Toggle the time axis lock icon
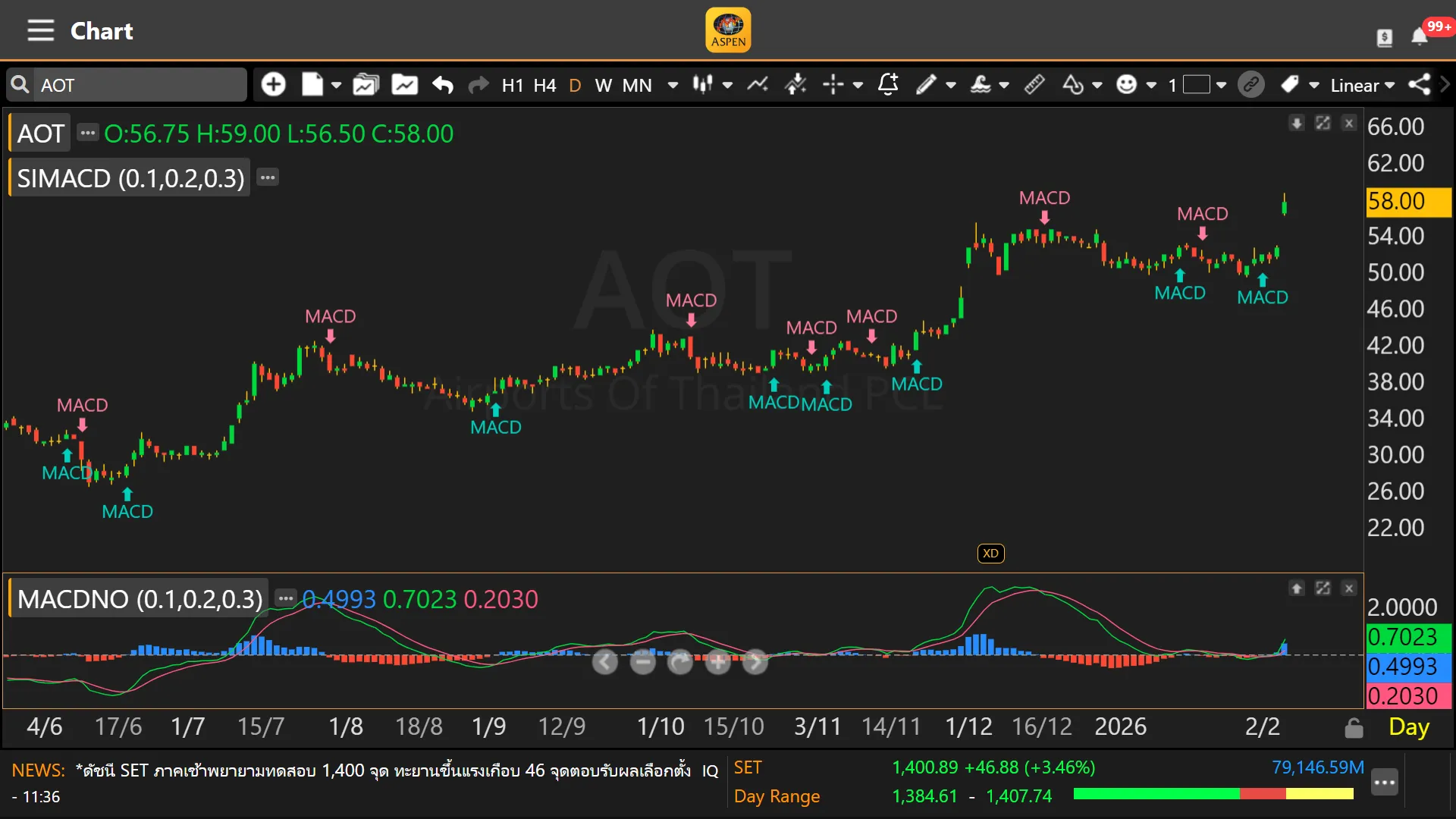1456x819 pixels. (x=1354, y=728)
